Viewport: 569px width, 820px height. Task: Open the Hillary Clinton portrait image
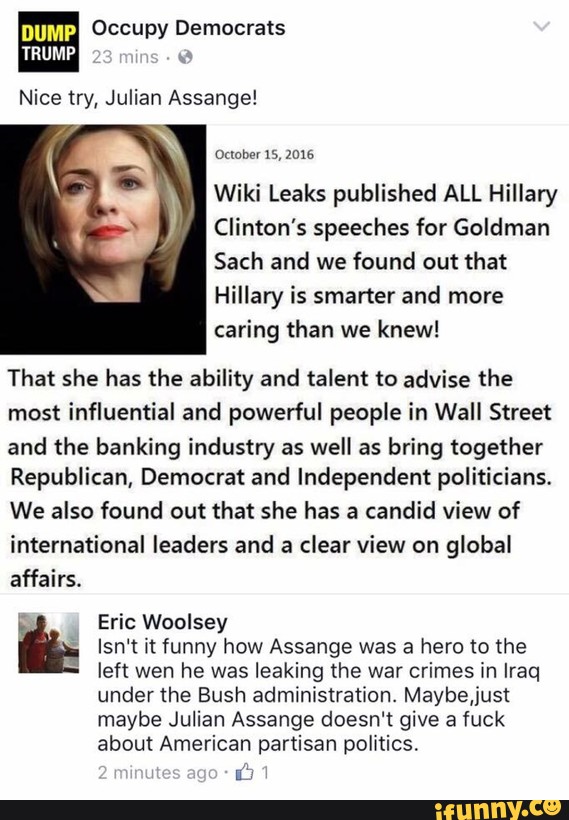click(x=103, y=240)
